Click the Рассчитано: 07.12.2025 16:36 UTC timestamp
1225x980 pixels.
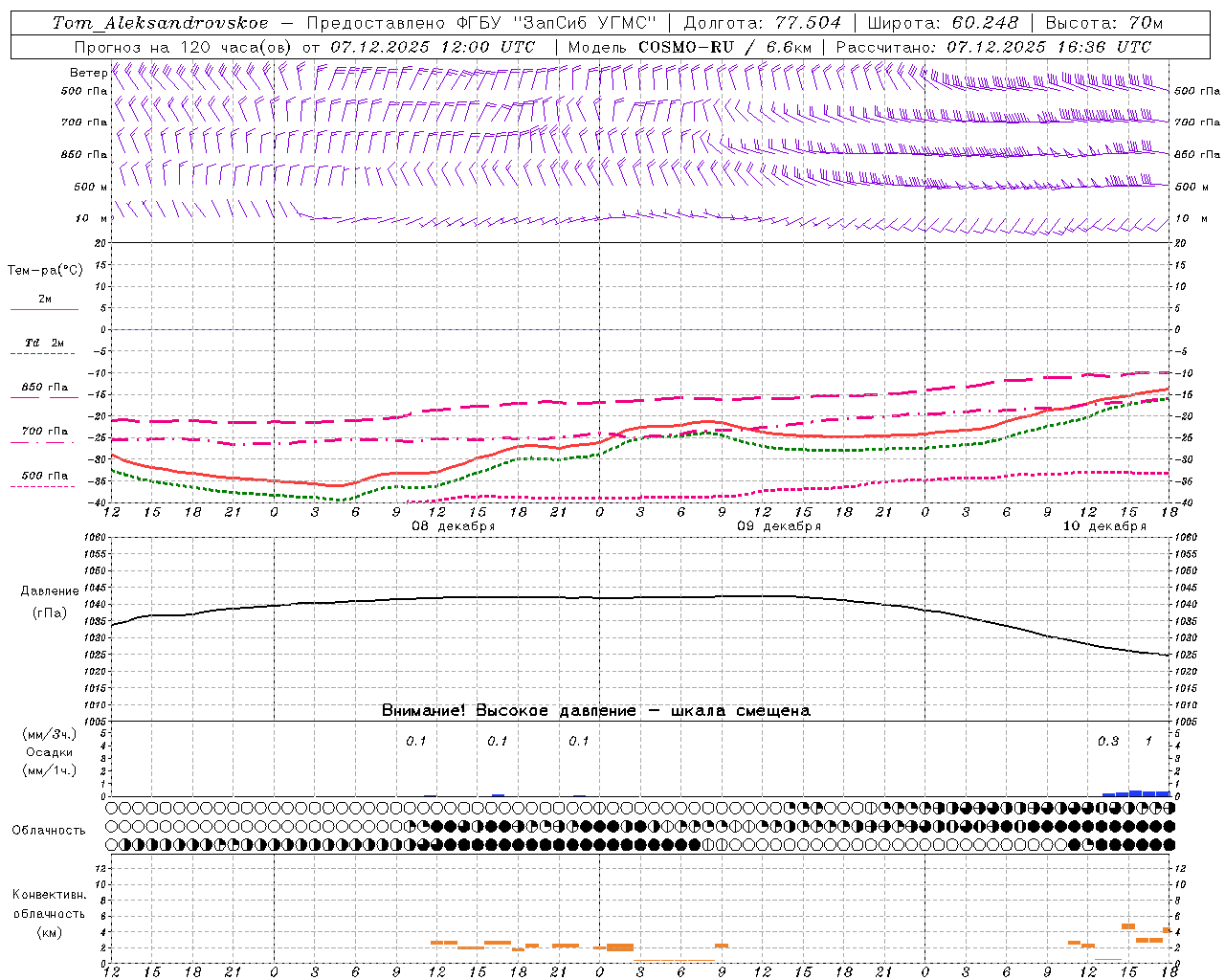[x=993, y=47]
